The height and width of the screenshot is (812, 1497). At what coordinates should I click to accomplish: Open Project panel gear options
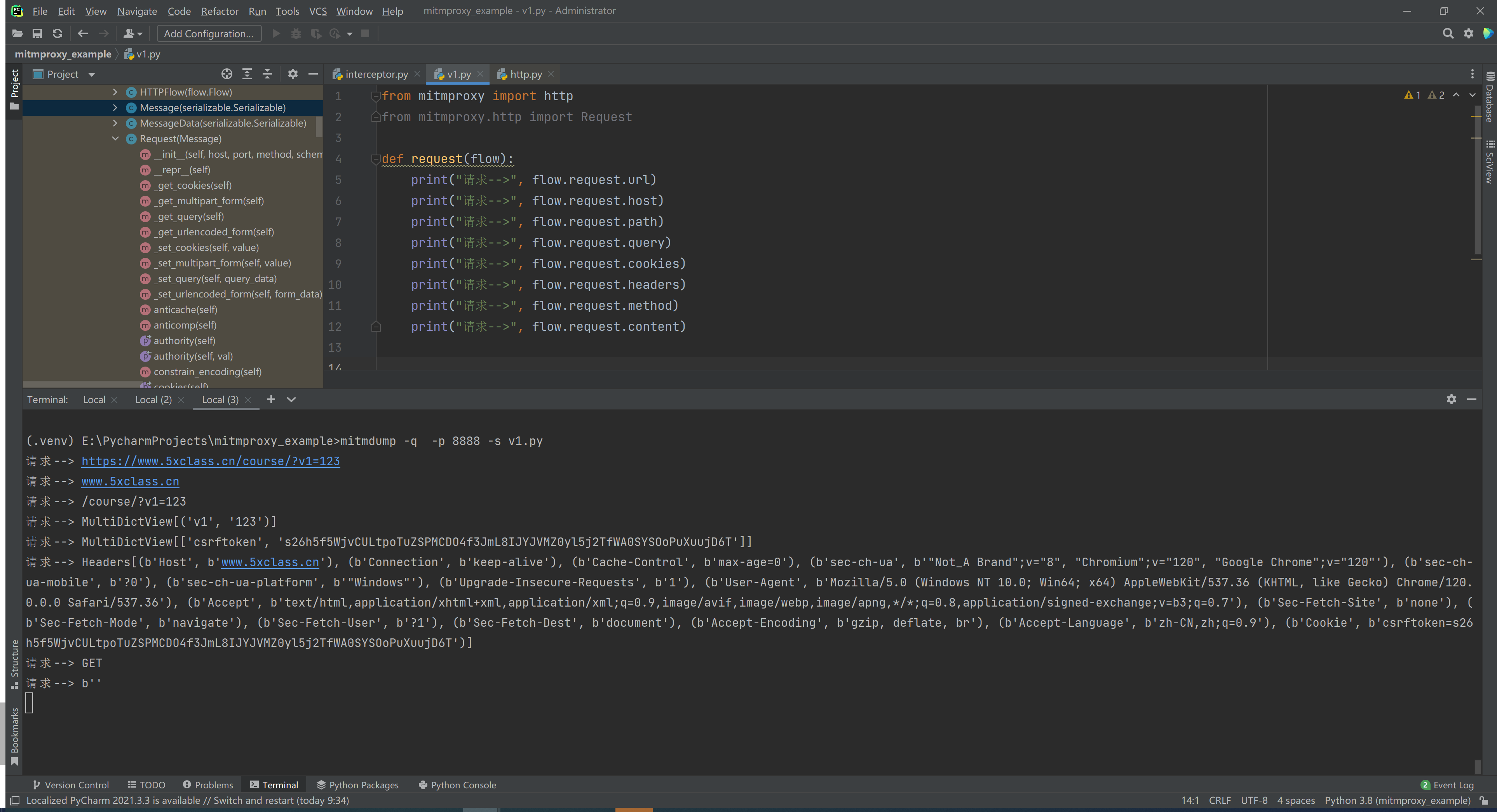[x=293, y=74]
